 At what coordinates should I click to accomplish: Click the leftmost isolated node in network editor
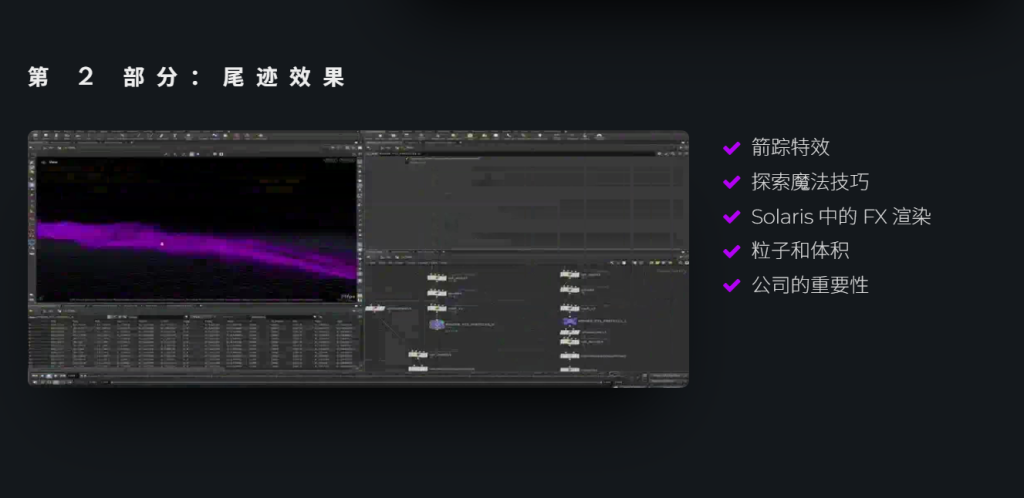pyautogui.click(x=376, y=309)
